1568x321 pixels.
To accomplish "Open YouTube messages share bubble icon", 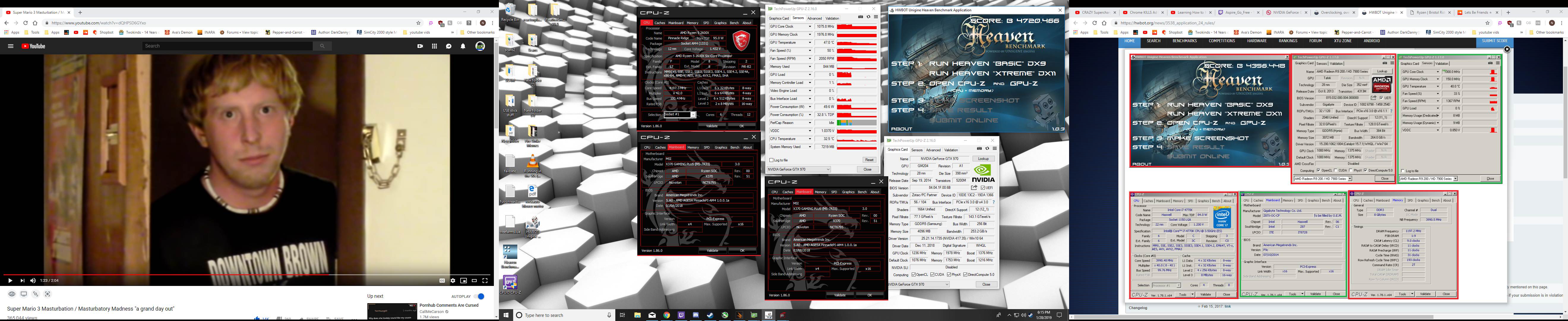I will click(449, 46).
